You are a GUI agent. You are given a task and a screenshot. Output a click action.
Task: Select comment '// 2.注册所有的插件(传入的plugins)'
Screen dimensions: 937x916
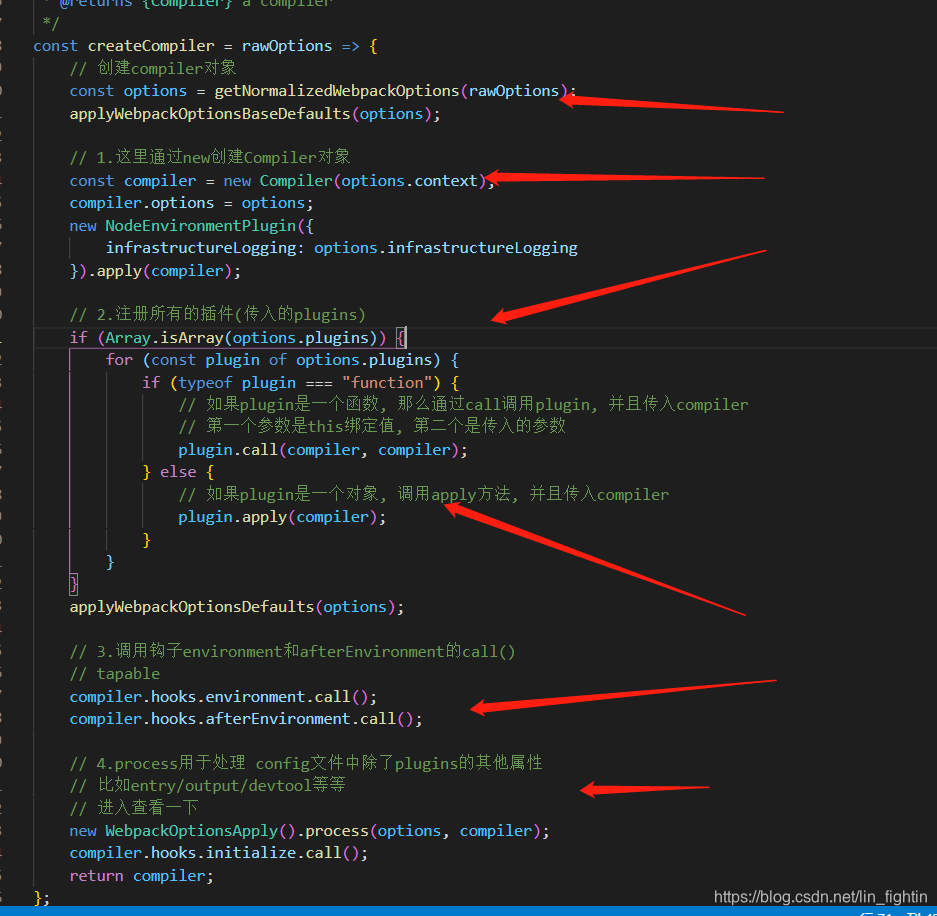coord(218,314)
